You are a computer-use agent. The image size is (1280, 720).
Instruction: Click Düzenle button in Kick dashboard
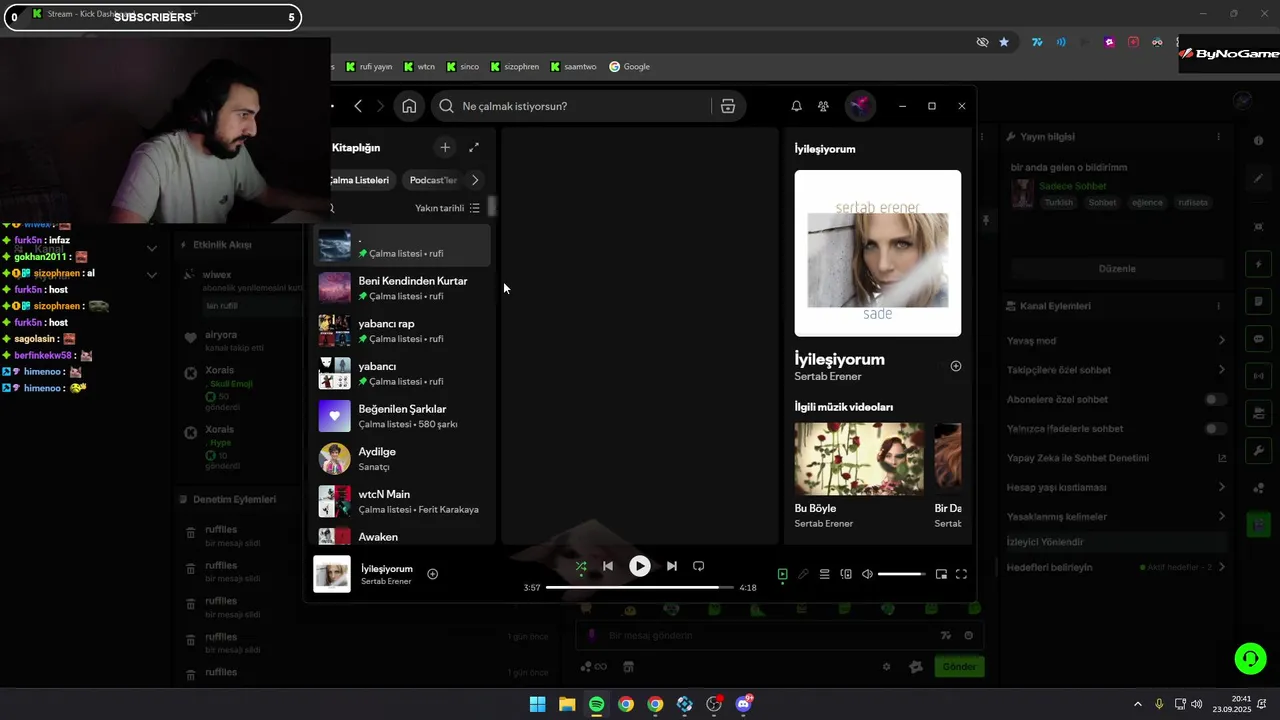(x=1117, y=269)
